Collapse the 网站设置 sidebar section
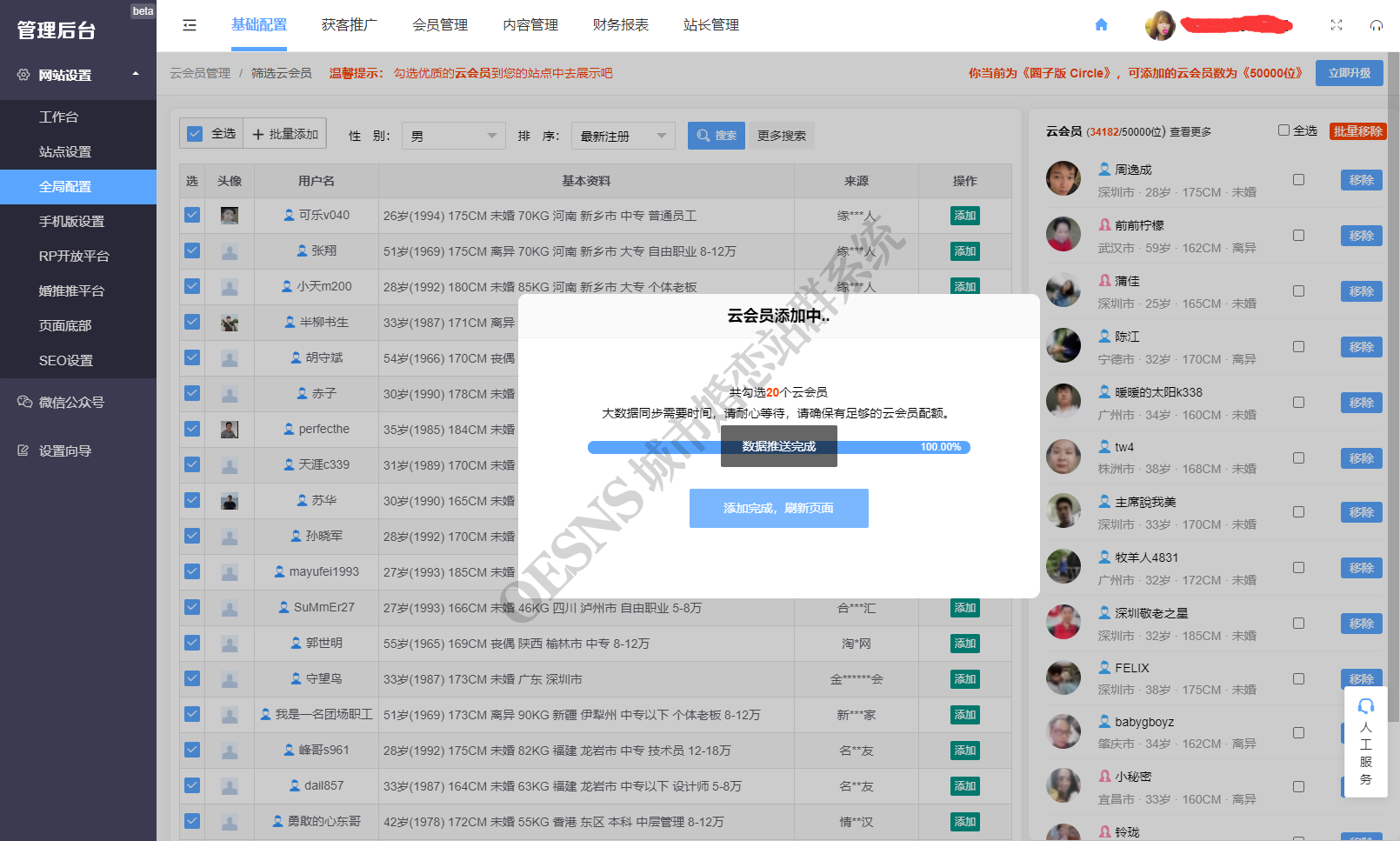Screen dimensions: 1400x841 tap(136, 75)
